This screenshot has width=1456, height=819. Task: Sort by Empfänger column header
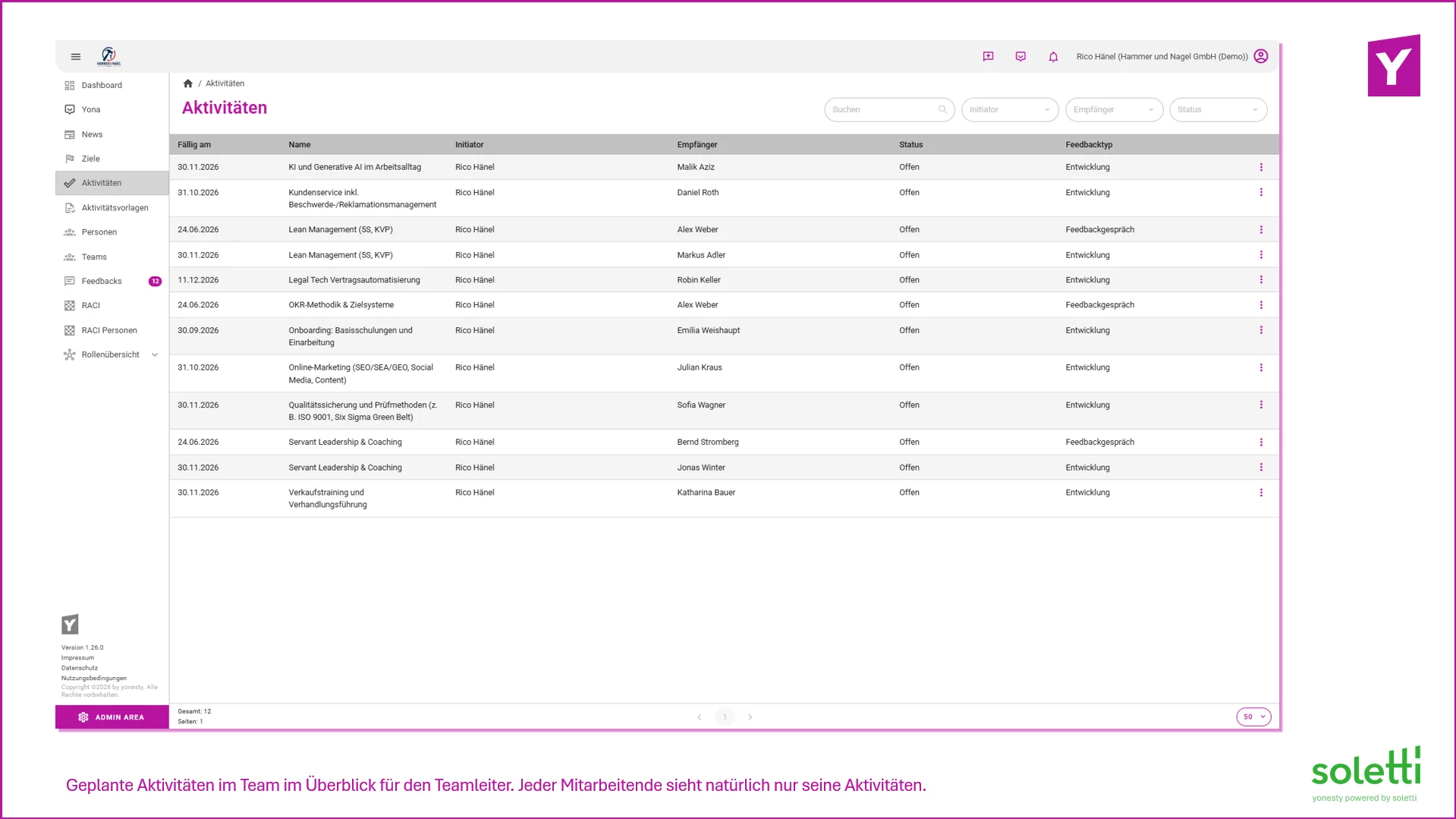click(x=697, y=145)
